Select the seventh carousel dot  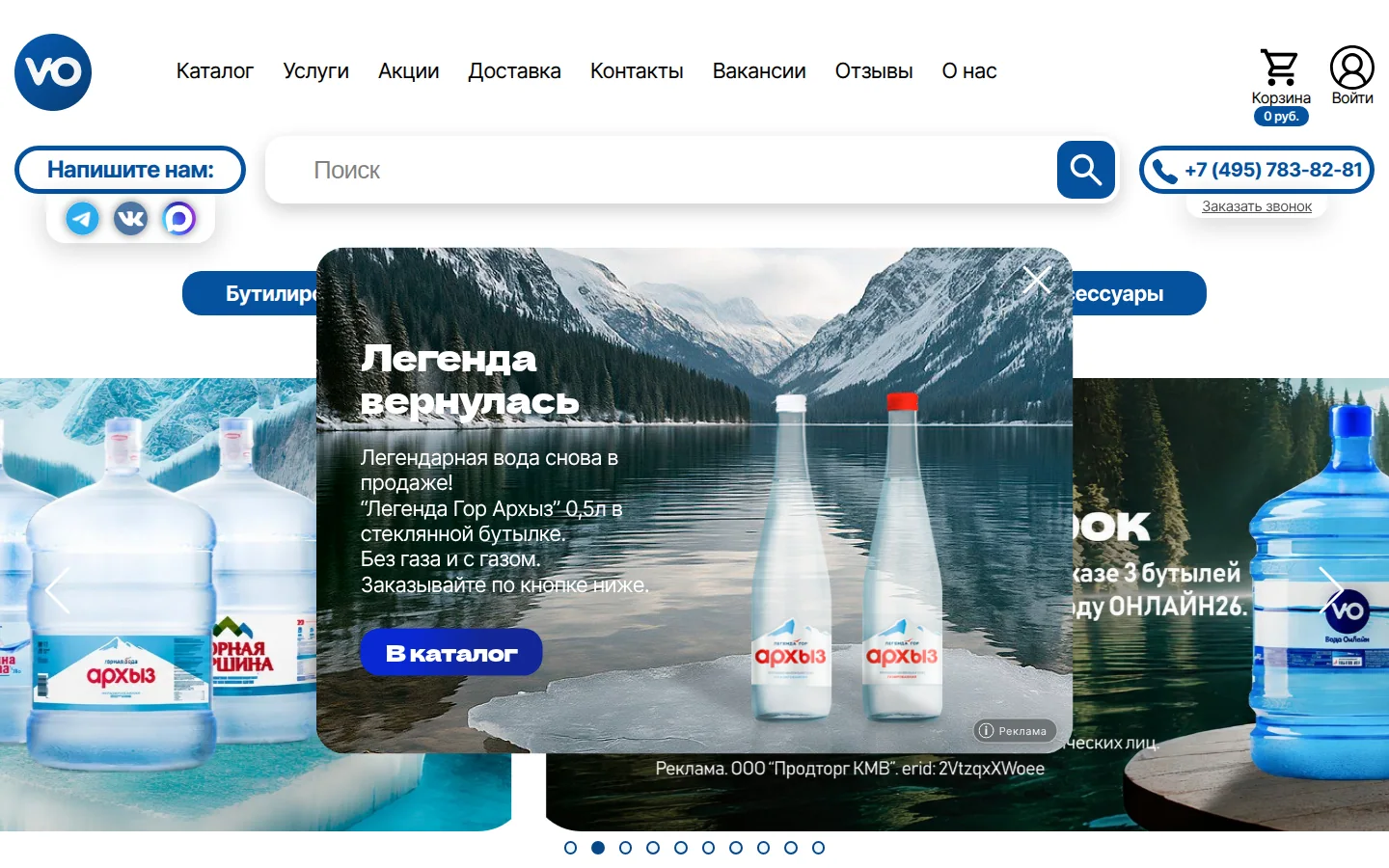tap(736, 848)
